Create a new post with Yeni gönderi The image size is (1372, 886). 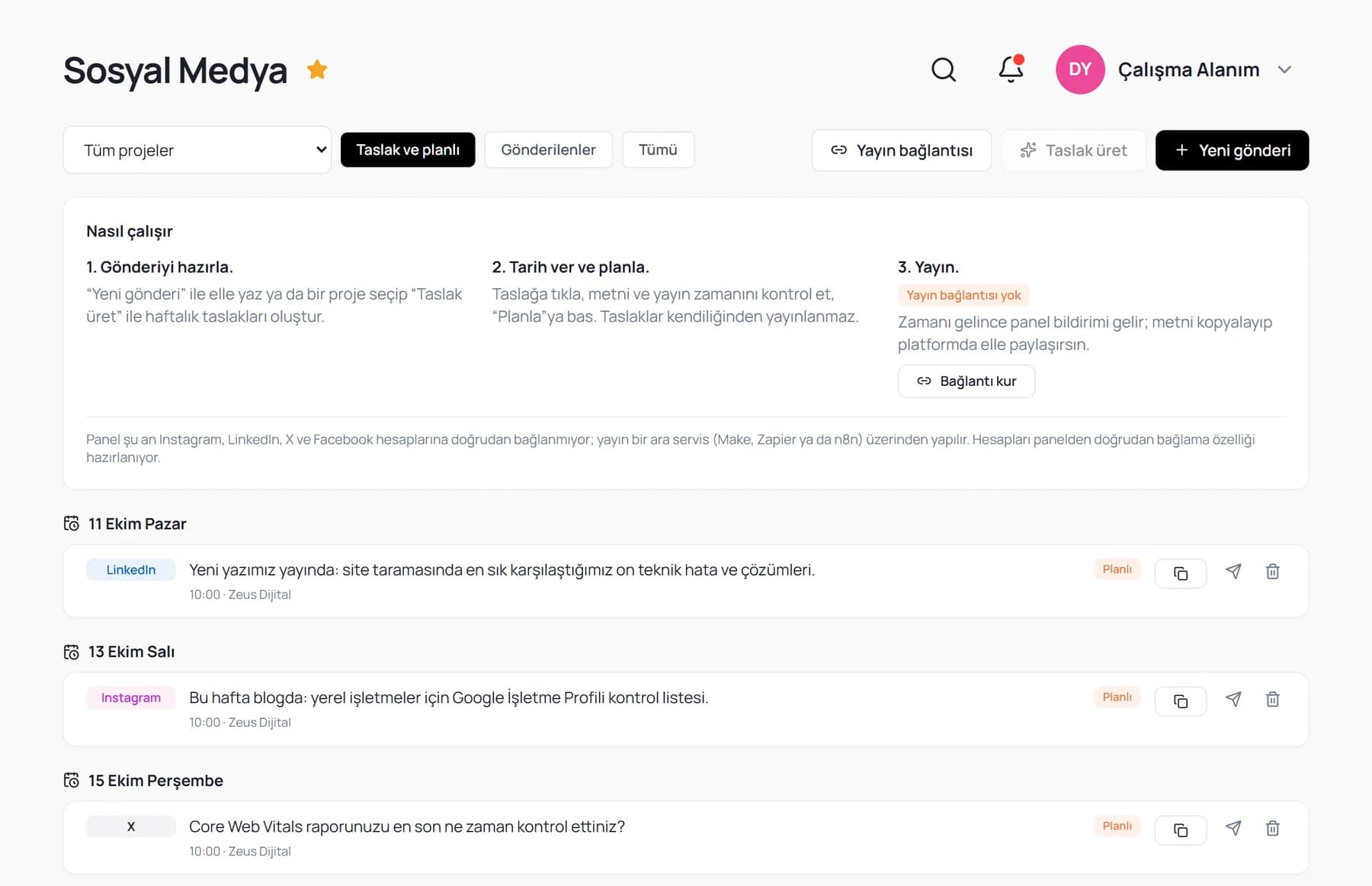pyautogui.click(x=1232, y=150)
